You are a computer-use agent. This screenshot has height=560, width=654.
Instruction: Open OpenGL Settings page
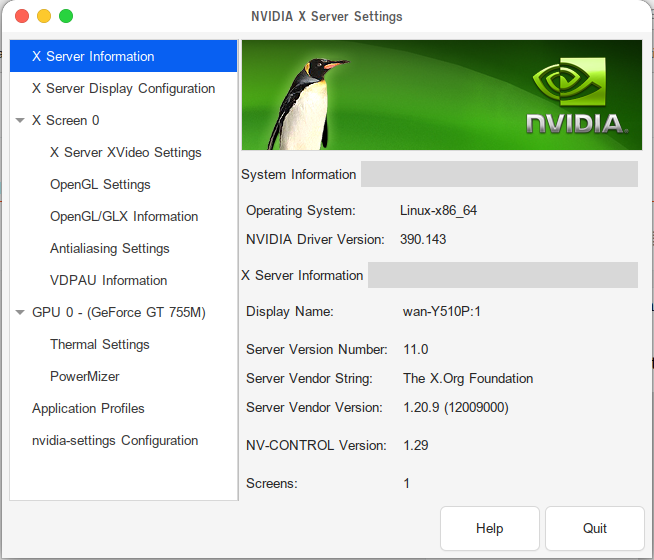[x=100, y=184]
